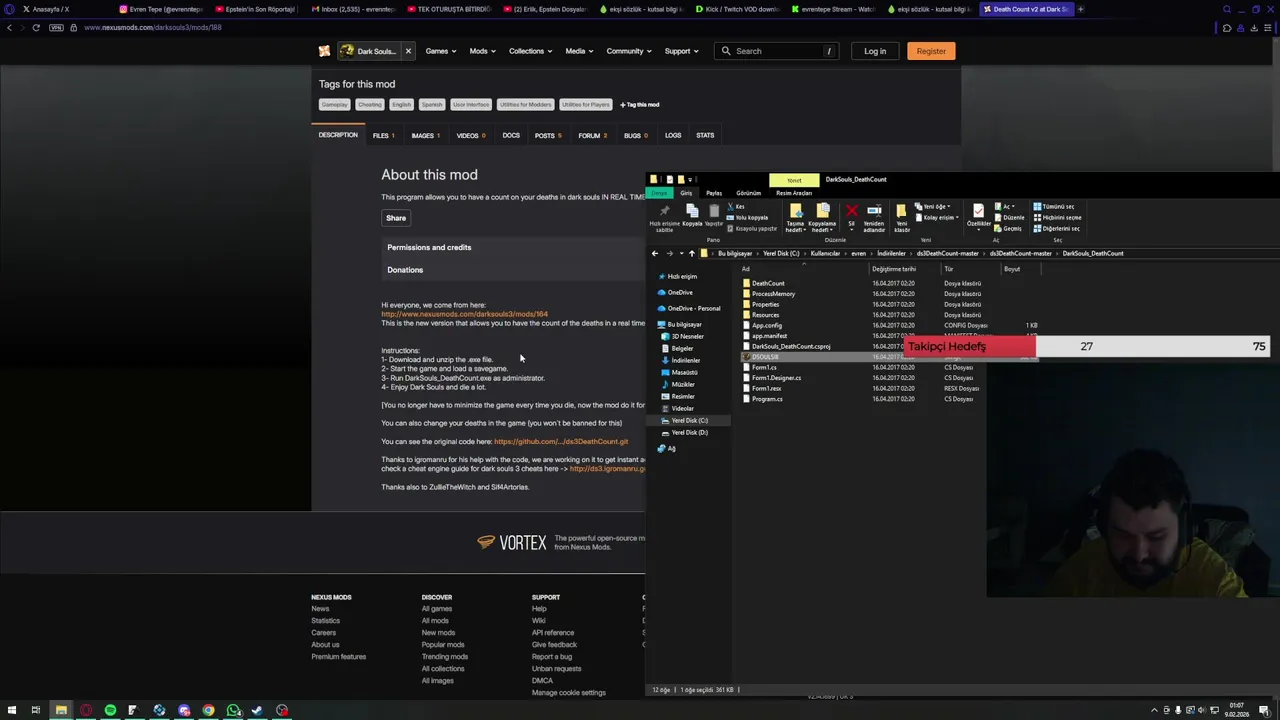
Task: Go back in File Explorer
Action: click(655, 253)
